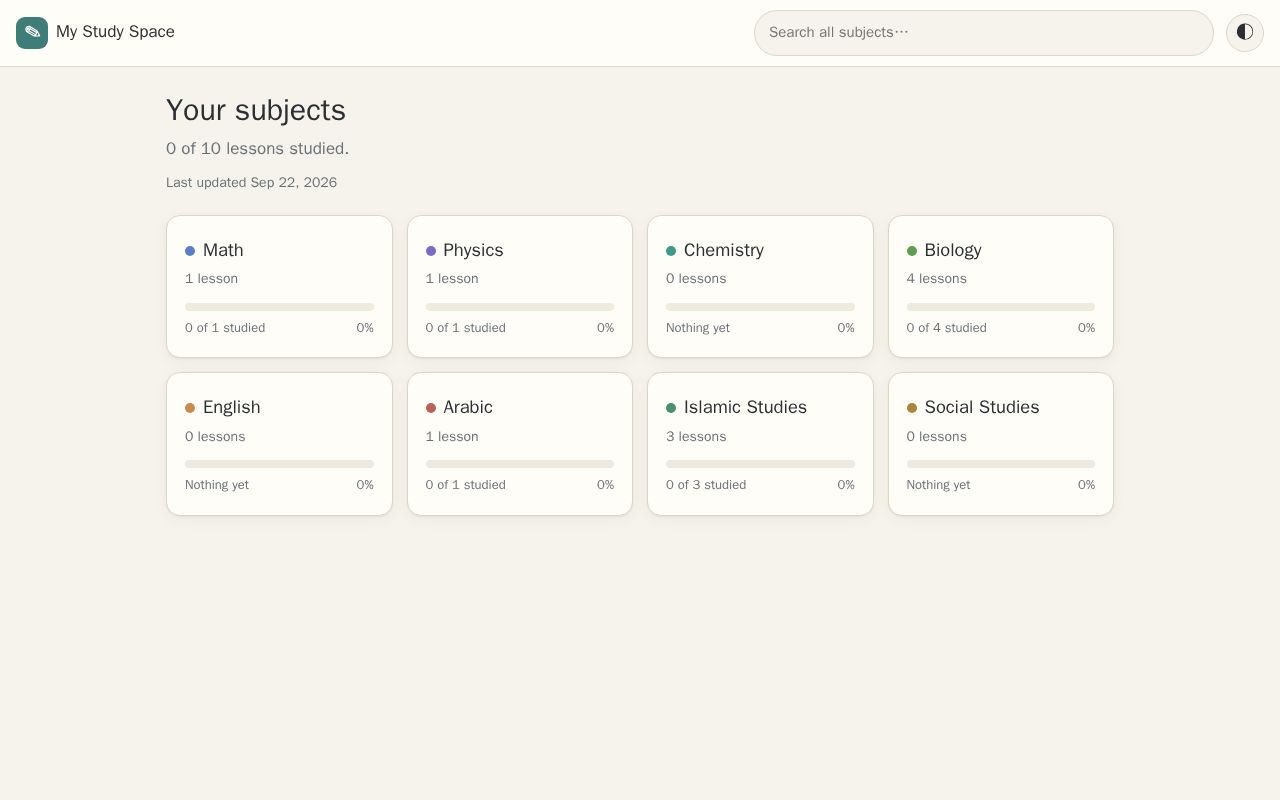Select the Arabic subject title
This screenshot has height=800, width=1280.
point(468,407)
